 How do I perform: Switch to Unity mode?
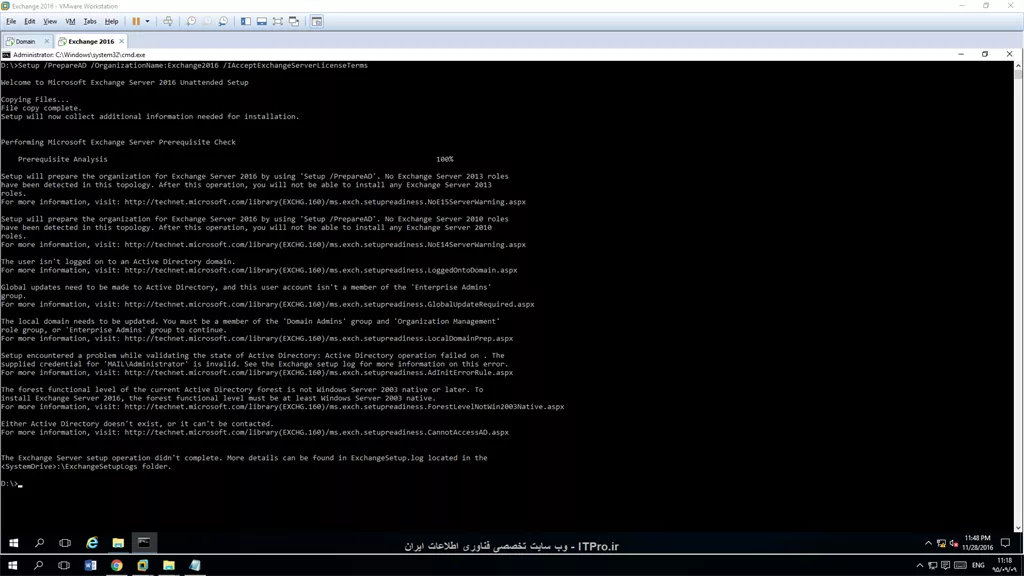(294, 22)
